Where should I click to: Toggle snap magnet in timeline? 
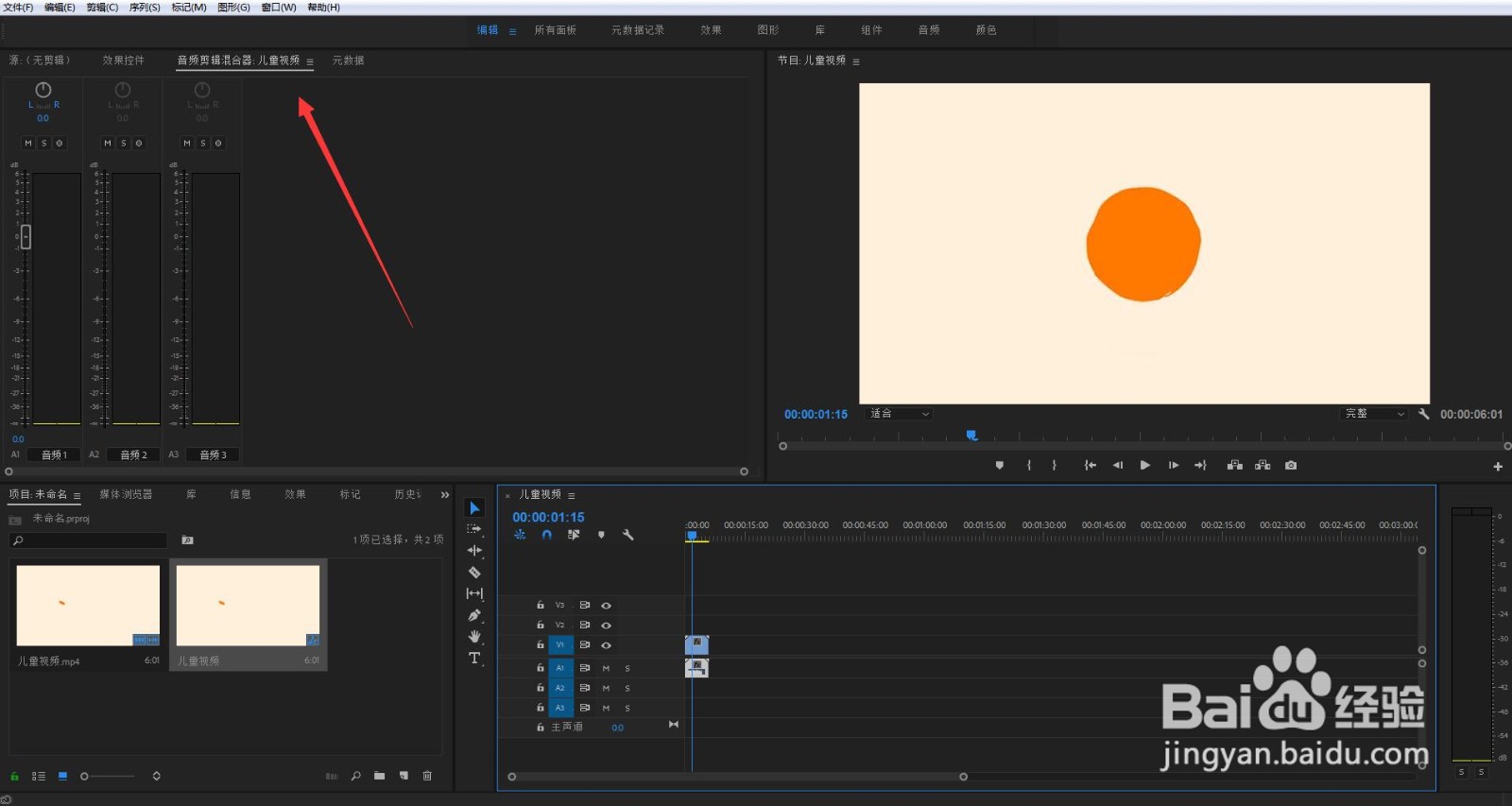pos(546,535)
